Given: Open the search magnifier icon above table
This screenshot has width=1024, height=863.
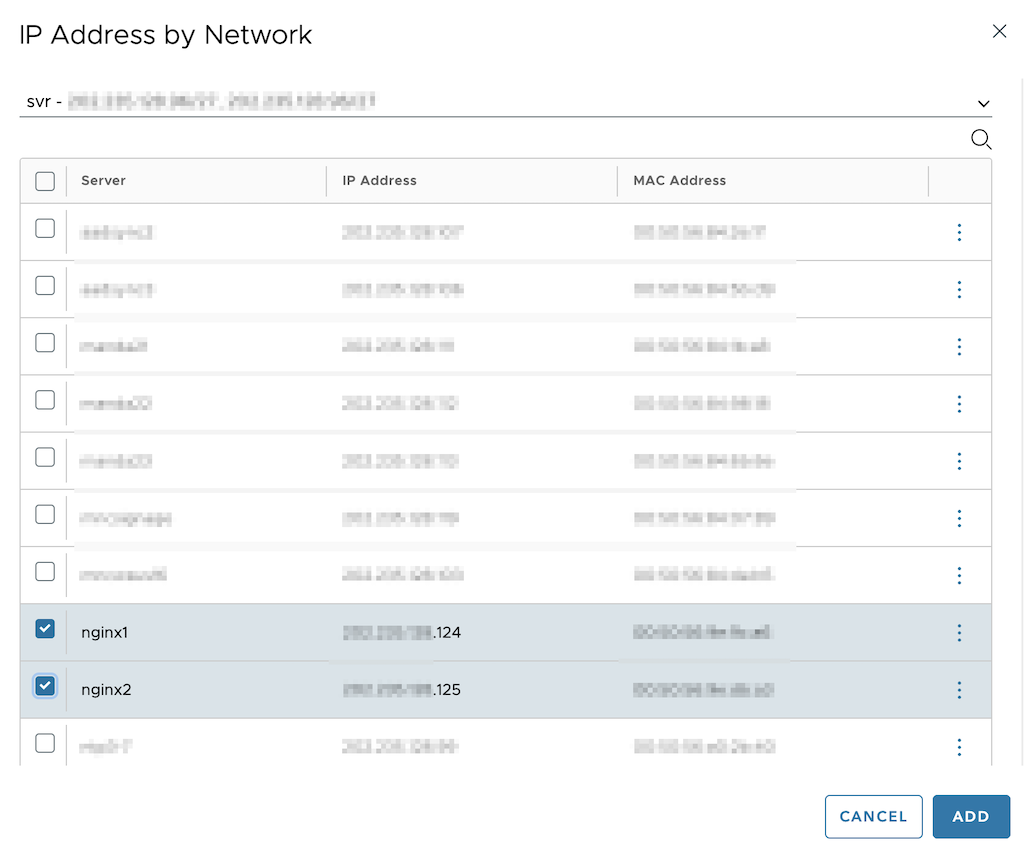Looking at the screenshot, I should [981, 139].
